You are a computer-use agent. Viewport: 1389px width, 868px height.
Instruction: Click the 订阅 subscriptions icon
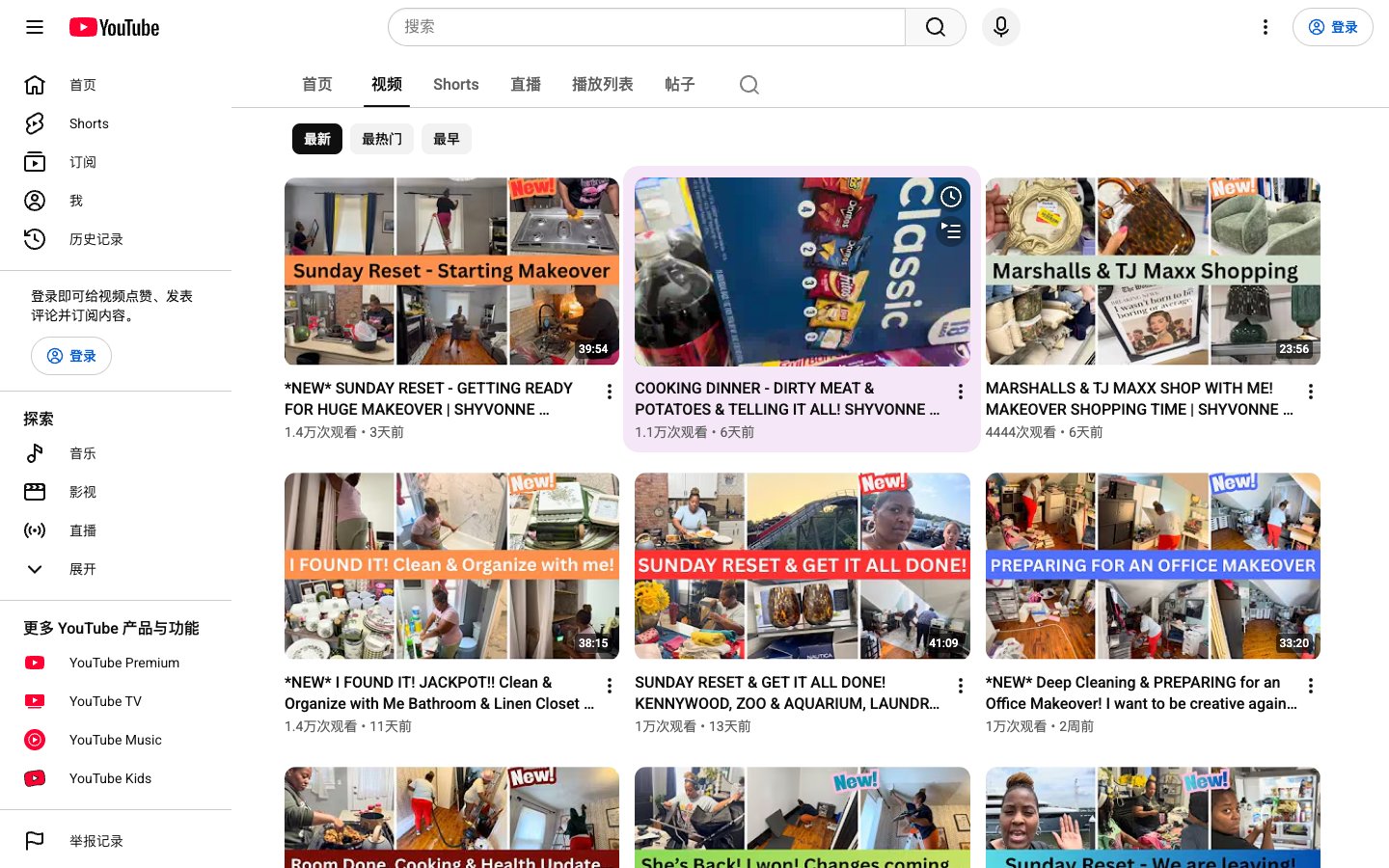click(35, 162)
